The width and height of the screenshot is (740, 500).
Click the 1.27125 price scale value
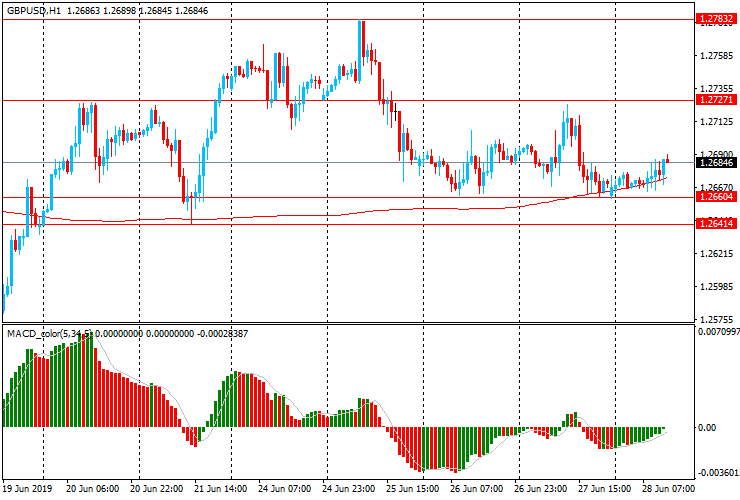click(717, 122)
